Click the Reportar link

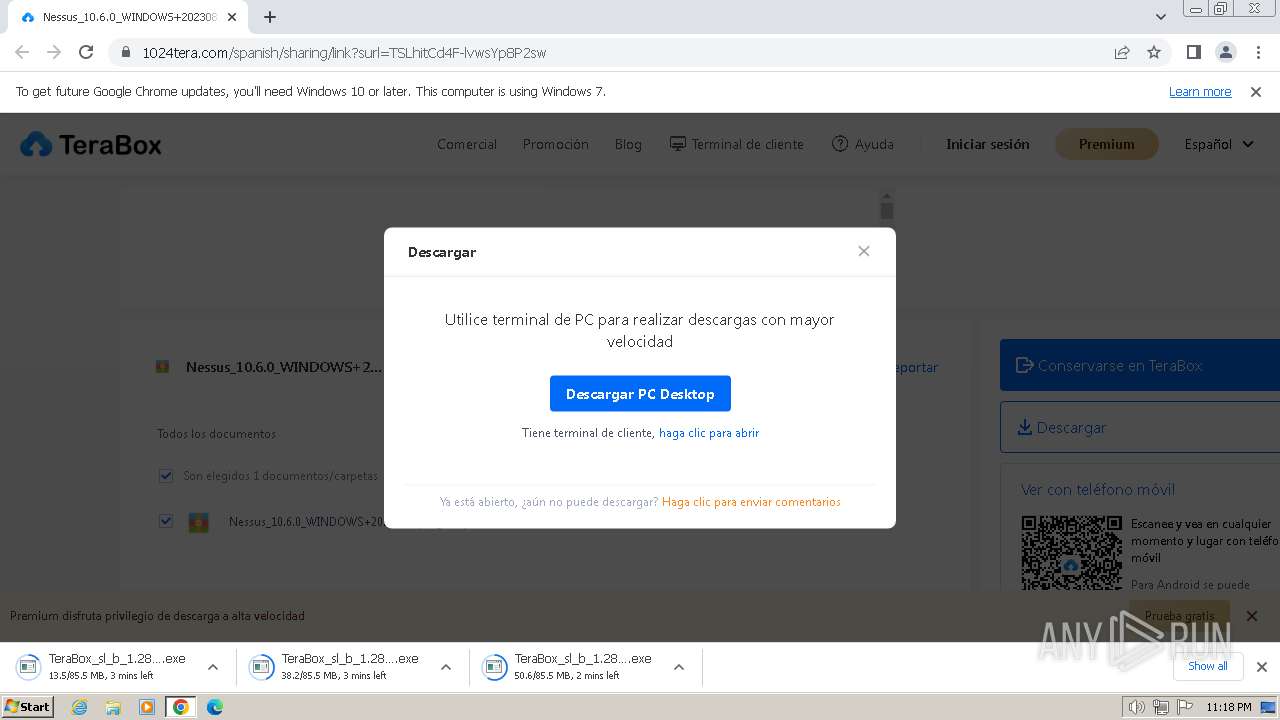(916, 367)
